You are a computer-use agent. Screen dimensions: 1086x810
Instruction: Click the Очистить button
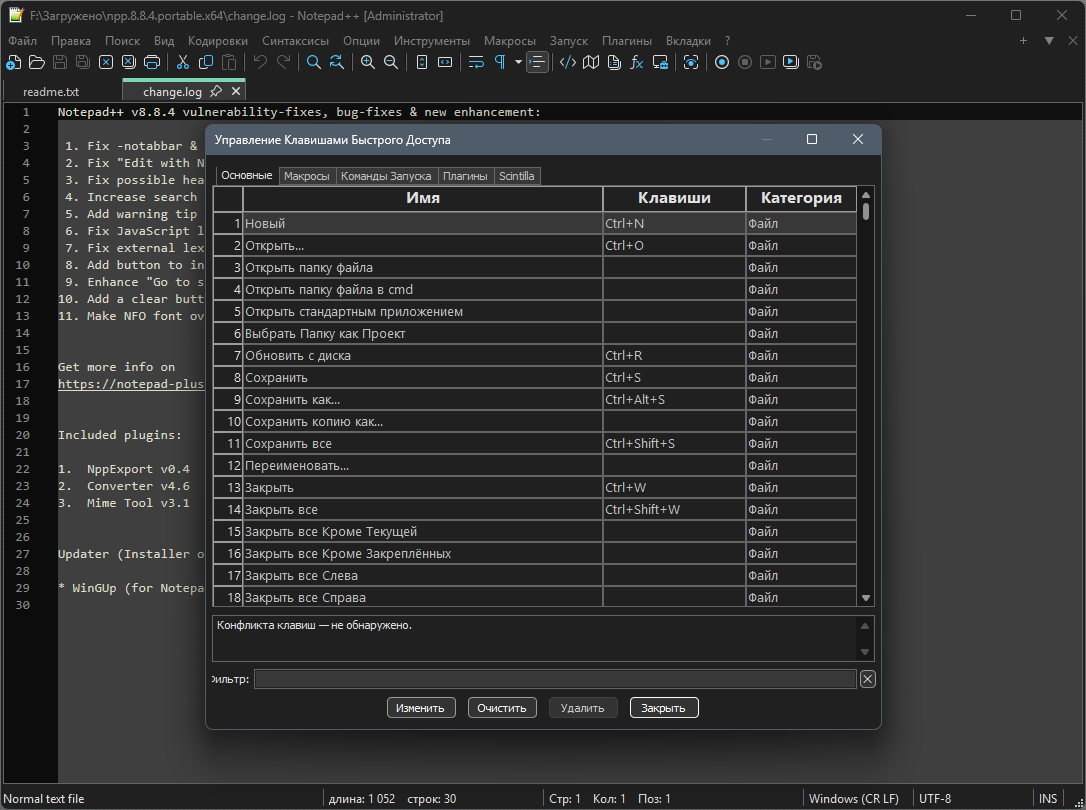(x=501, y=708)
